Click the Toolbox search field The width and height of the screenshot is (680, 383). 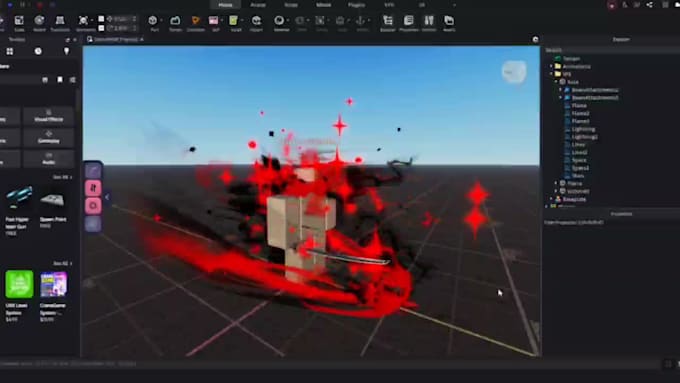tap(20, 80)
